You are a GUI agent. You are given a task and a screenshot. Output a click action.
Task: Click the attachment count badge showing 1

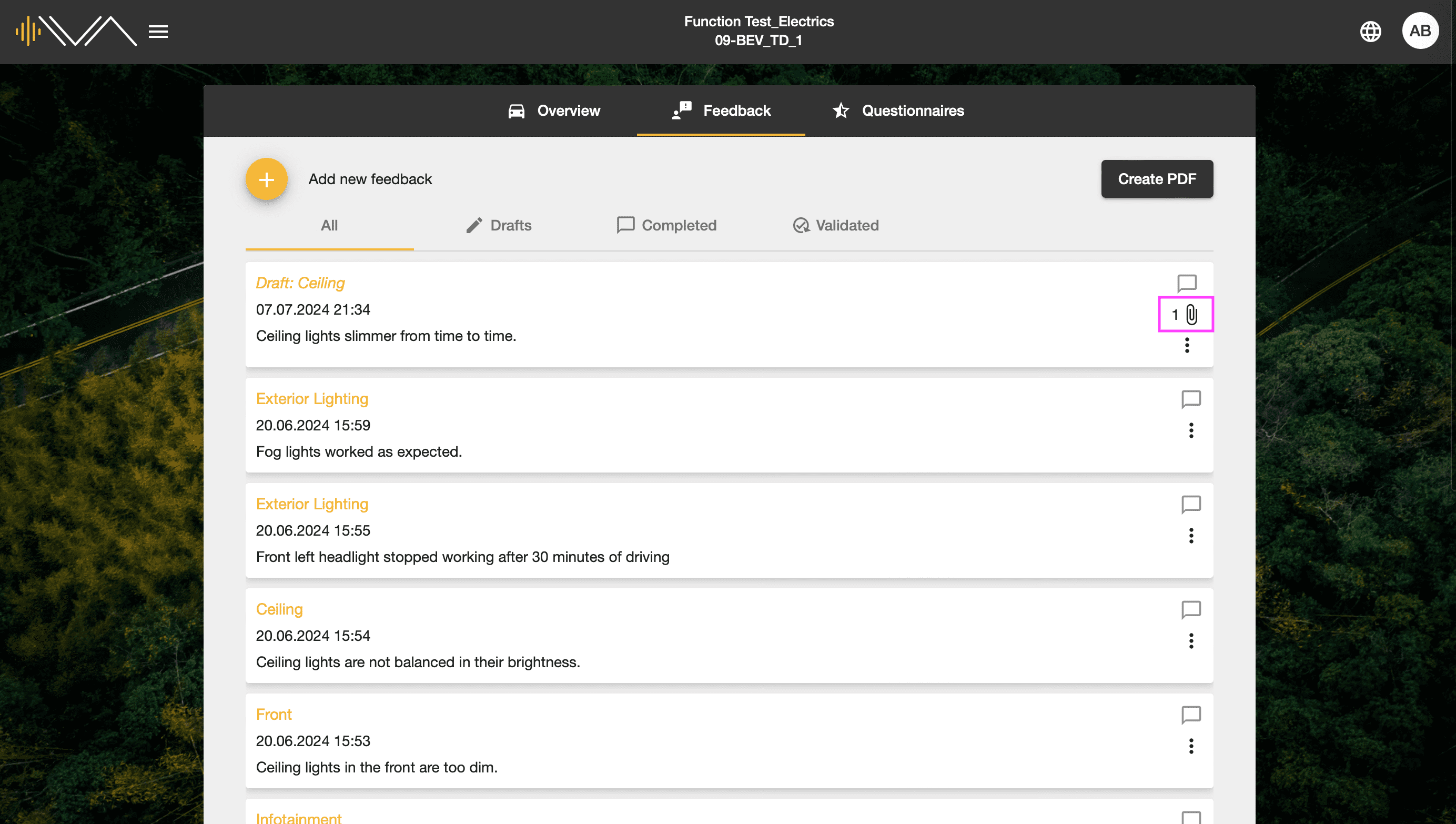[x=1185, y=314]
